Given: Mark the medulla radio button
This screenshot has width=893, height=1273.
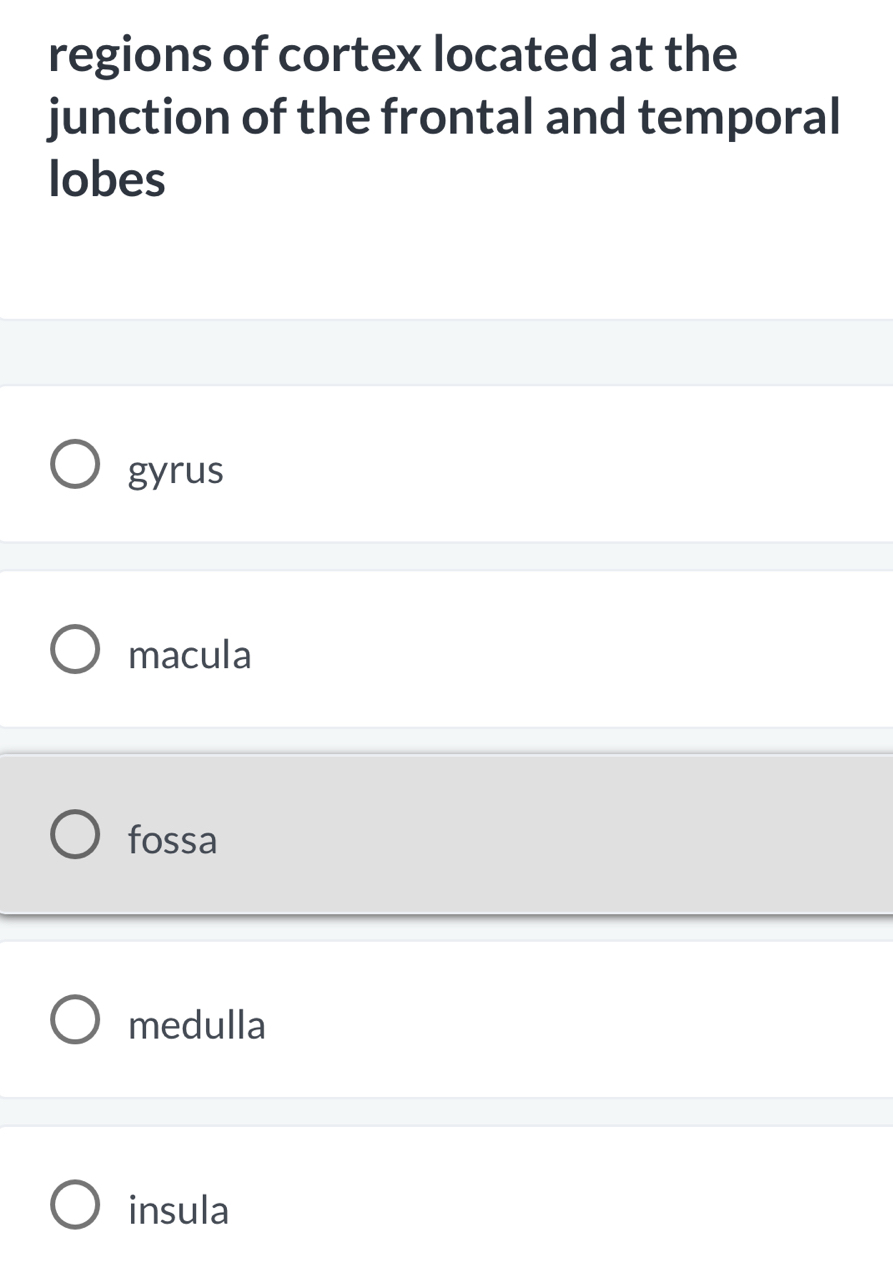Looking at the screenshot, I should (x=75, y=1020).
